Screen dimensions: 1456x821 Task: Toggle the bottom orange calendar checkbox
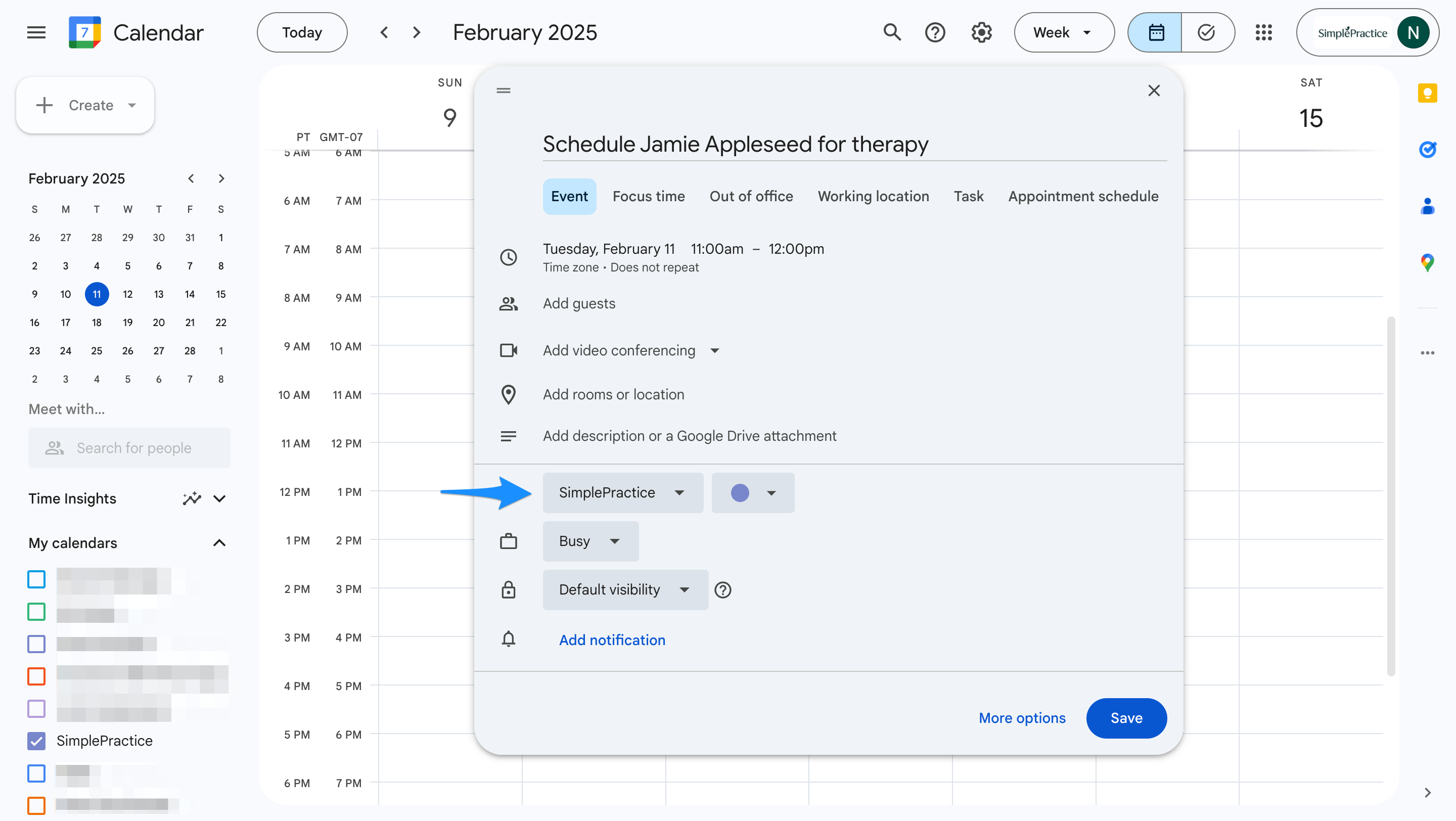coord(36,805)
